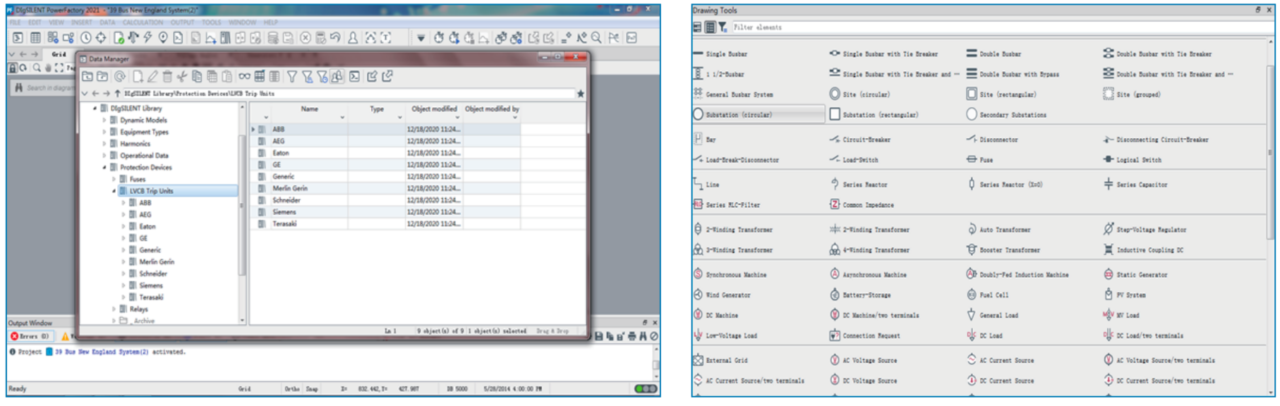Image resolution: width=1280 pixels, height=406 pixels.
Task: Toggle Ortho in the status bar
Action: pyautogui.click(x=292, y=388)
